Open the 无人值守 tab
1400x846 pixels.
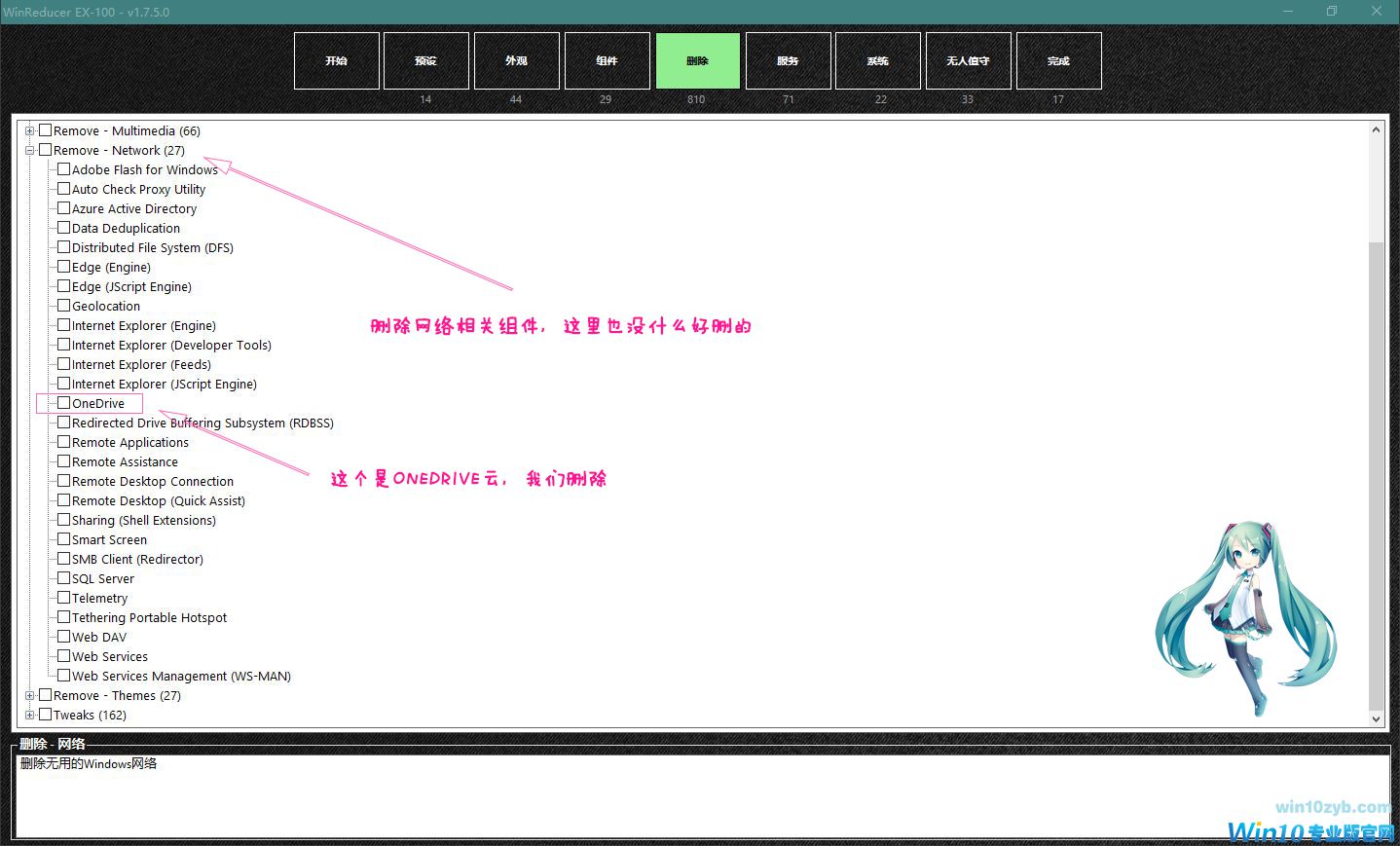coord(968,60)
